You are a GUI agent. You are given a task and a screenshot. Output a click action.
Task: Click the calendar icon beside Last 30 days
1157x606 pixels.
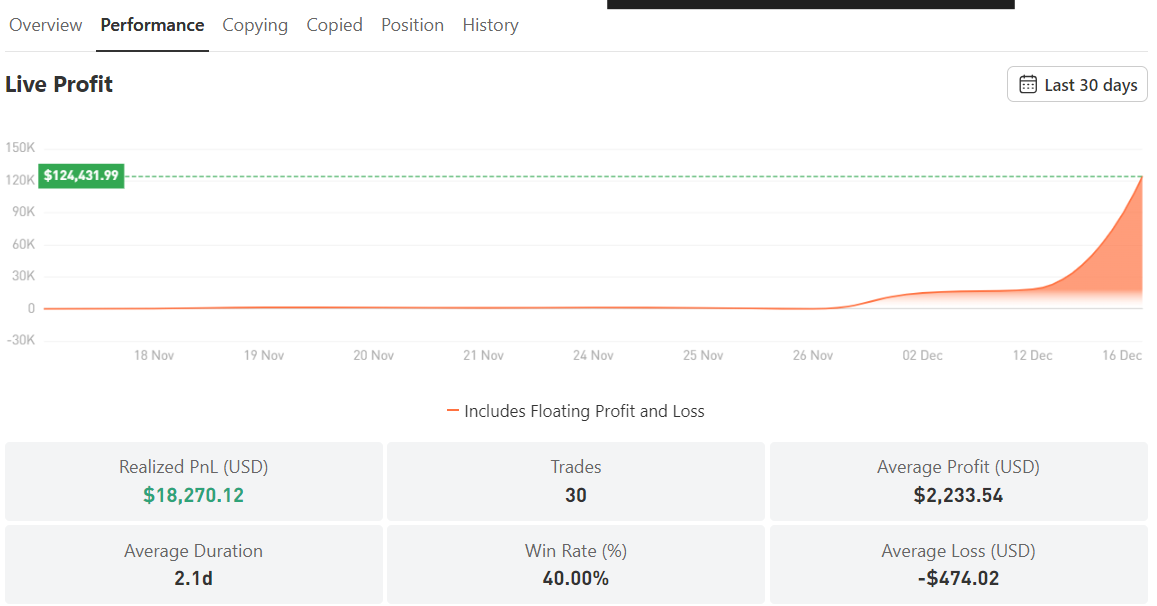click(1028, 84)
